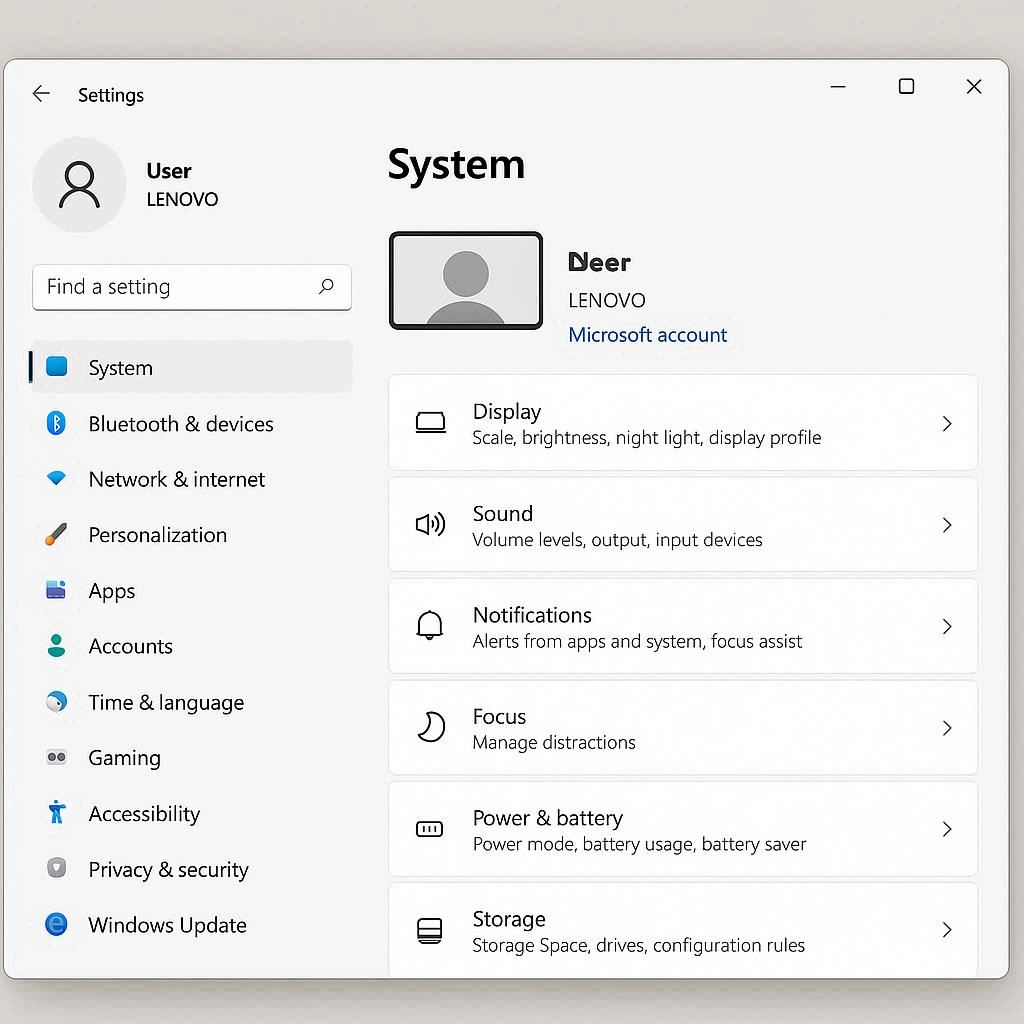Open Power & battery chevron arrow
1024x1024 pixels.
(x=946, y=829)
